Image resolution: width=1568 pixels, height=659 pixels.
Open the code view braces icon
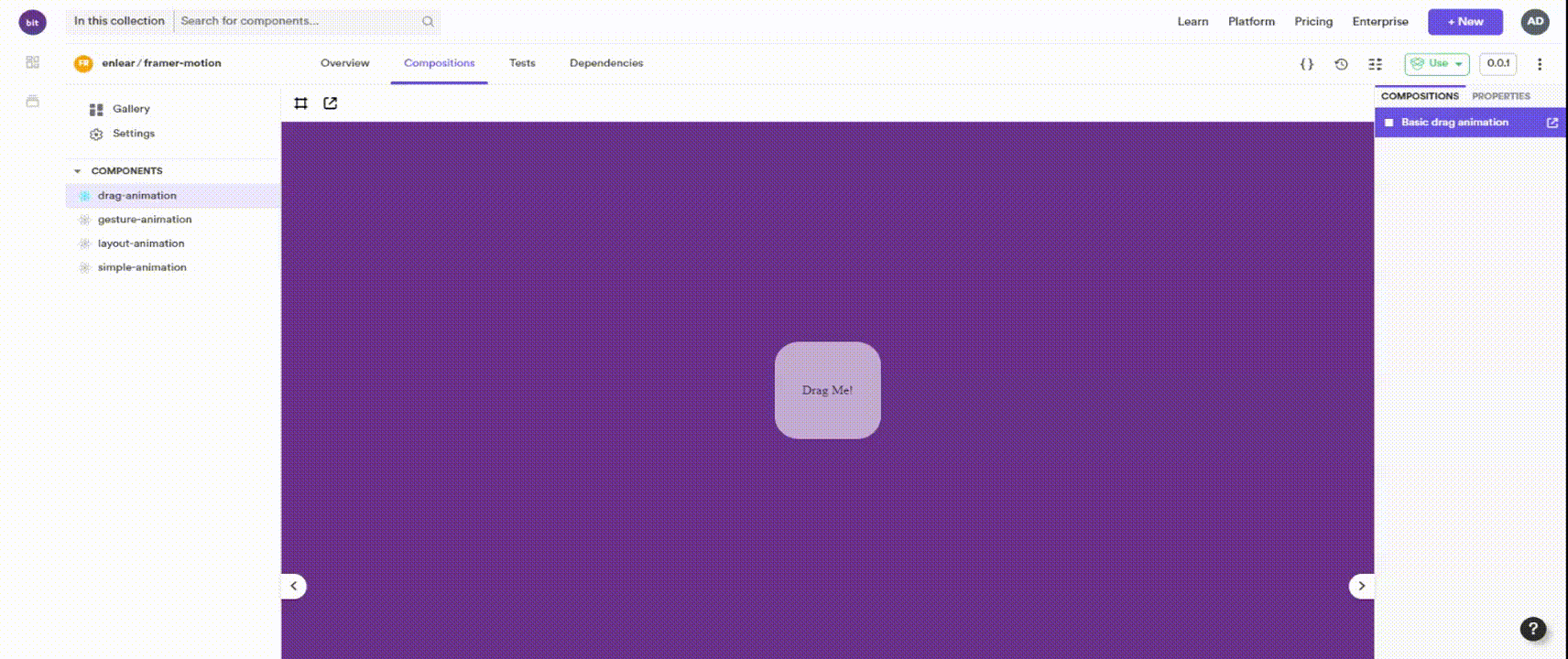tap(1307, 64)
